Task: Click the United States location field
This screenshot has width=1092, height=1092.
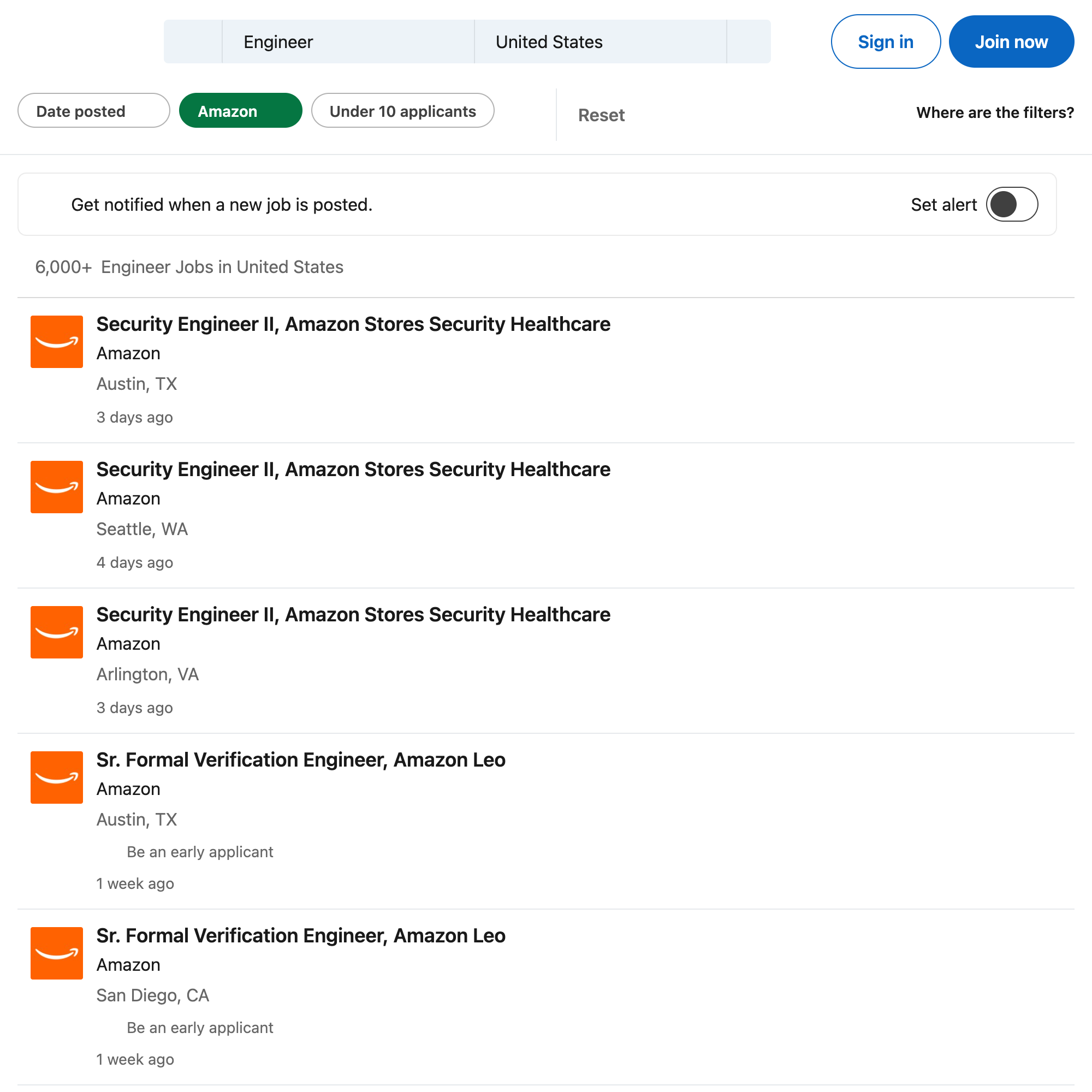Action: point(600,42)
